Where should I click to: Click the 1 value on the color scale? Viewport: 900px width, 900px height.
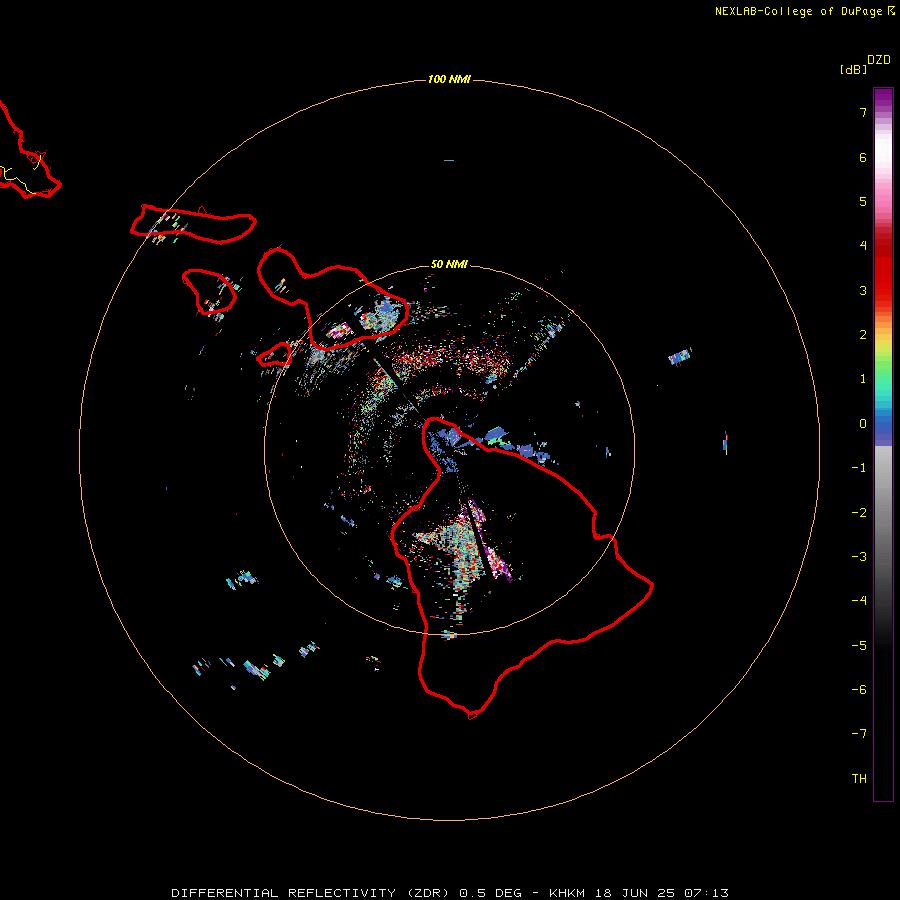tap(863, 379)
